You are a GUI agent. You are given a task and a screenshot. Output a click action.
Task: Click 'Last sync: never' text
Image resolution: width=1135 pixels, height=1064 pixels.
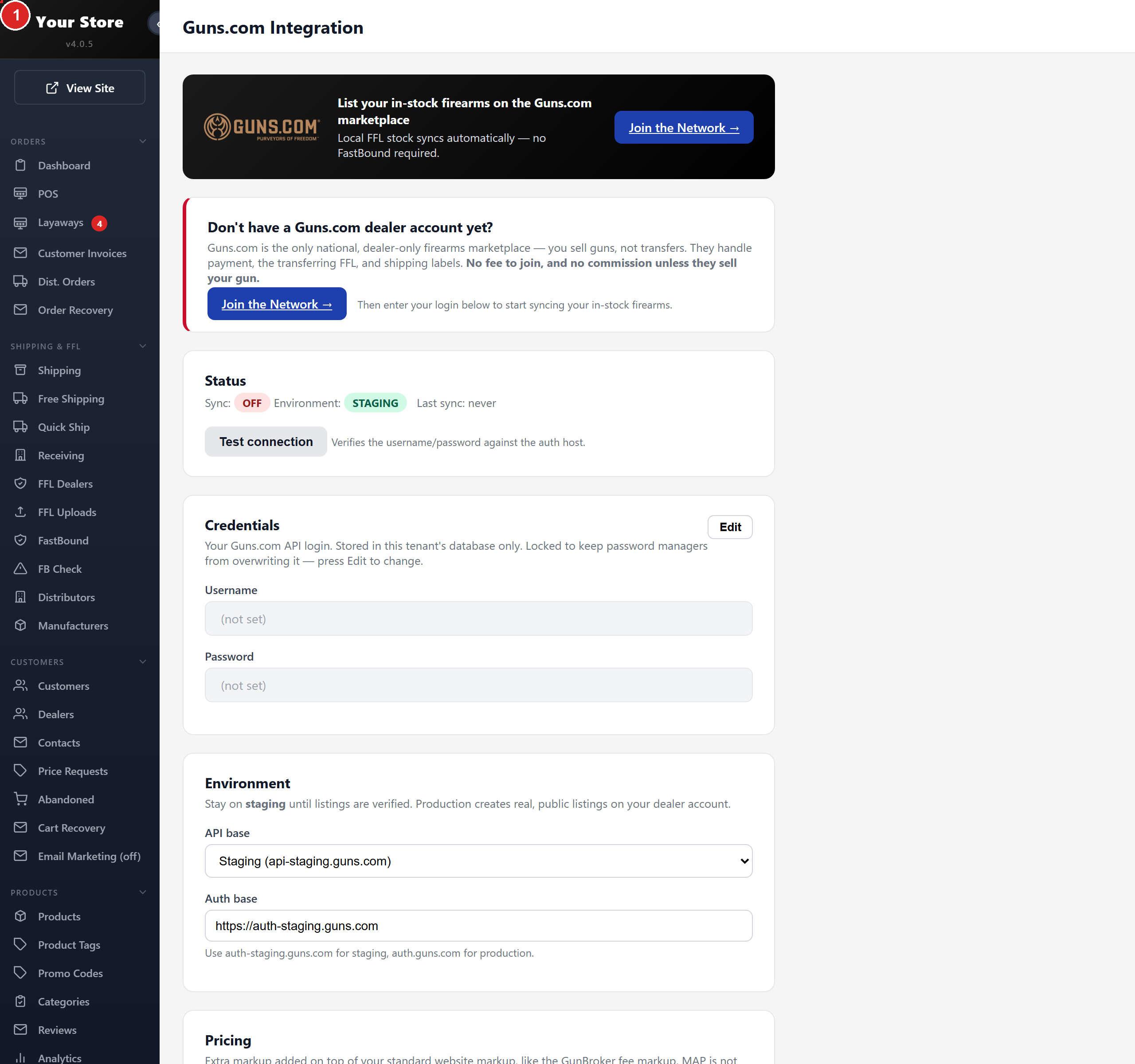(456, 403)
